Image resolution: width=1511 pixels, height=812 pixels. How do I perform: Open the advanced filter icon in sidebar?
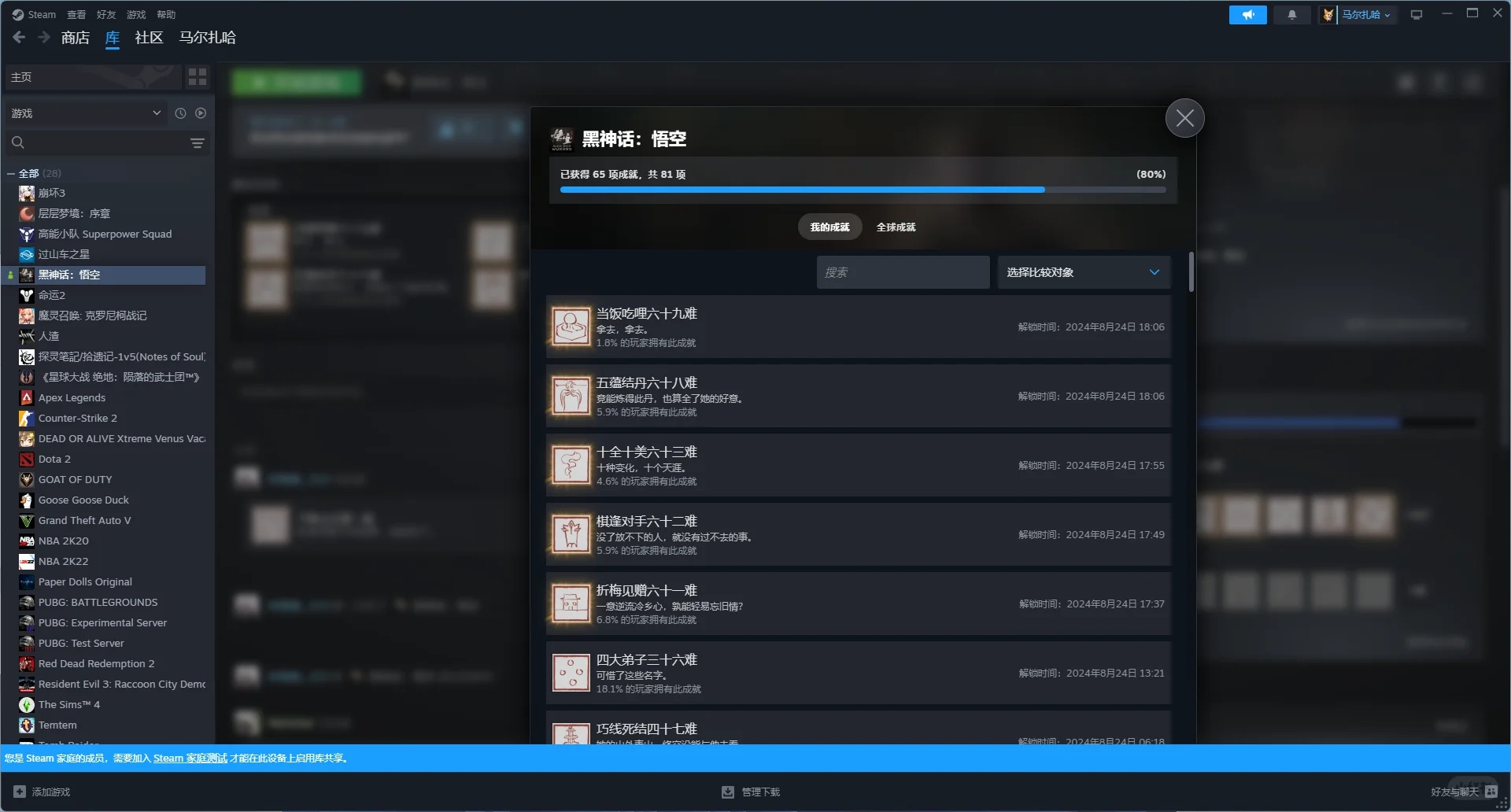198,142
